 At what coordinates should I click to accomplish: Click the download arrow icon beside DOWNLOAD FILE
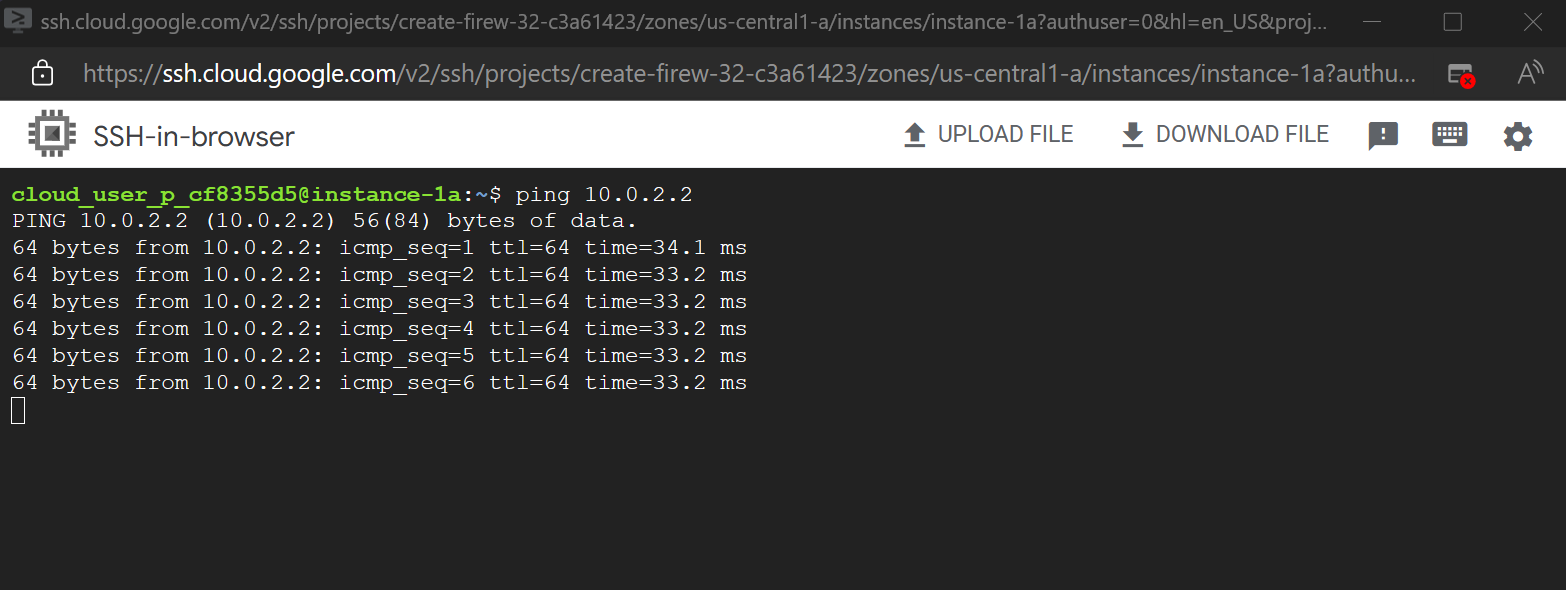click(1131, 133)
